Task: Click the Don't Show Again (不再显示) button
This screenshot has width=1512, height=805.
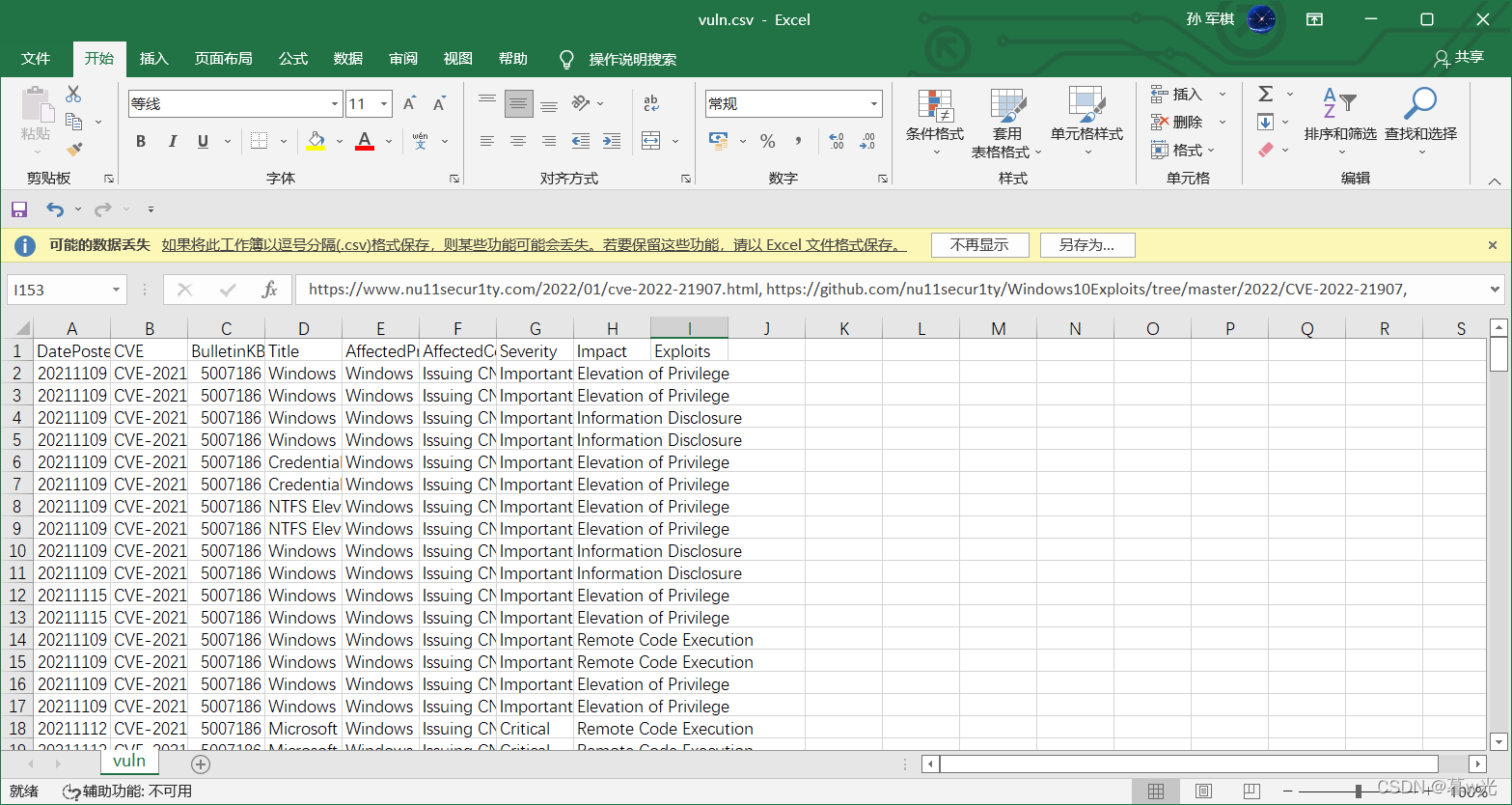Action: [x=979, y=245]
